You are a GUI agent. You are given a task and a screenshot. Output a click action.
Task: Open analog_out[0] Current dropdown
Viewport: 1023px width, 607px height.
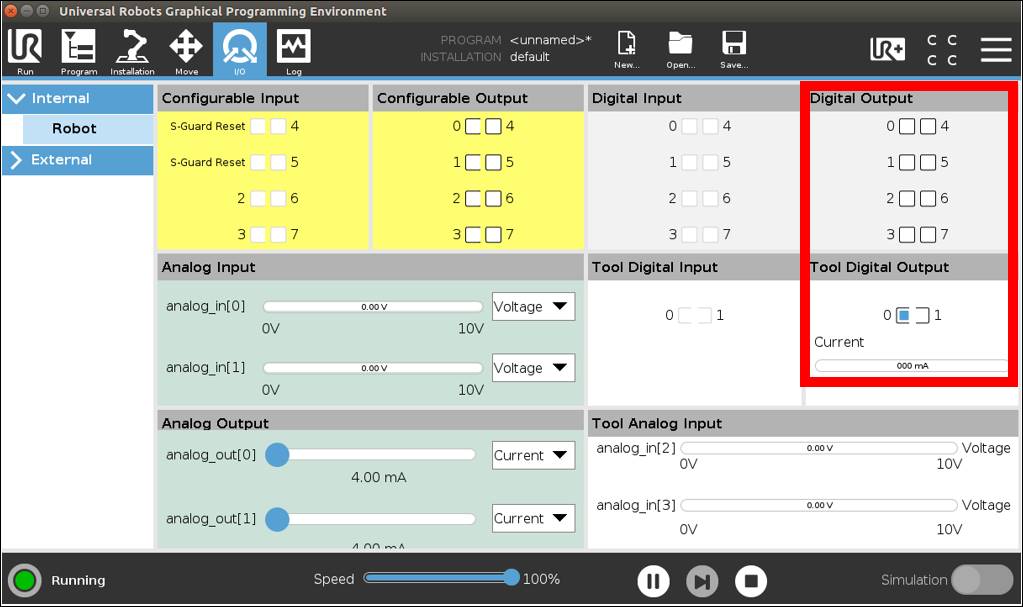[533, 455]
